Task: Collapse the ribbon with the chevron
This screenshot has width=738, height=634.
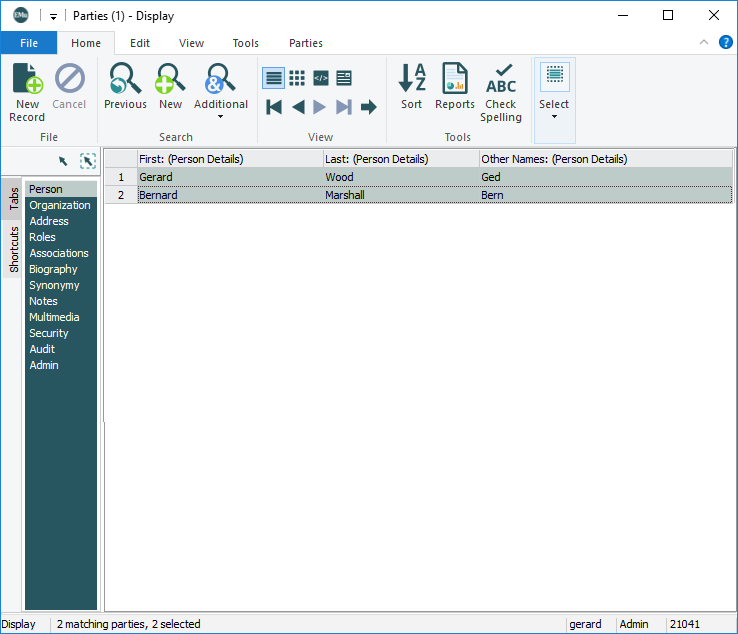Action: 704,42
